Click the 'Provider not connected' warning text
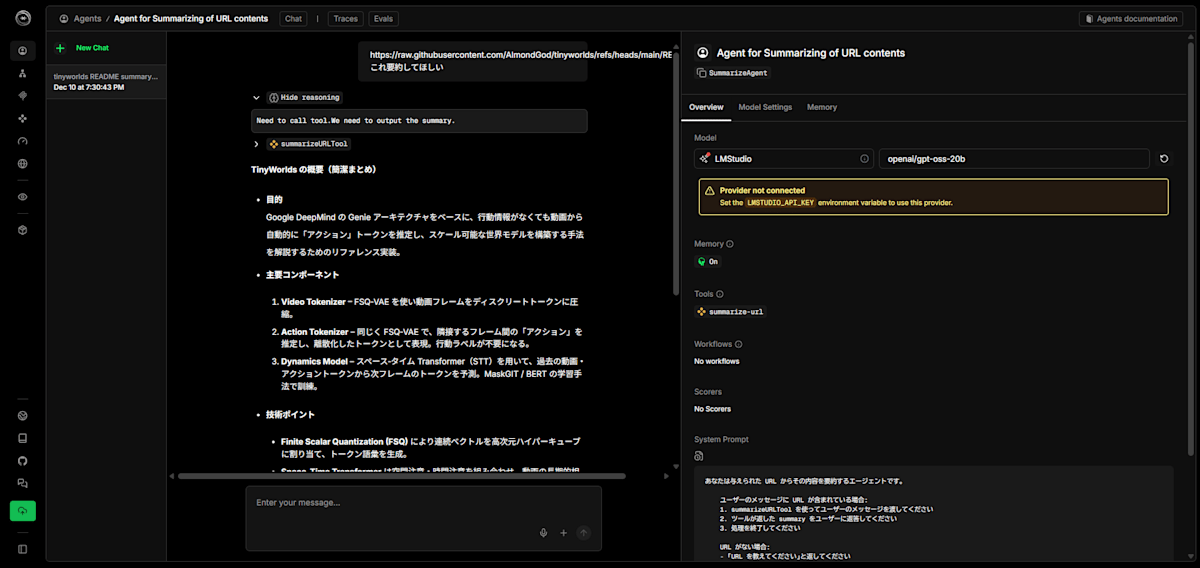Screen dimensions: 1200x568 pyautogui.click(x=762, y=190)
